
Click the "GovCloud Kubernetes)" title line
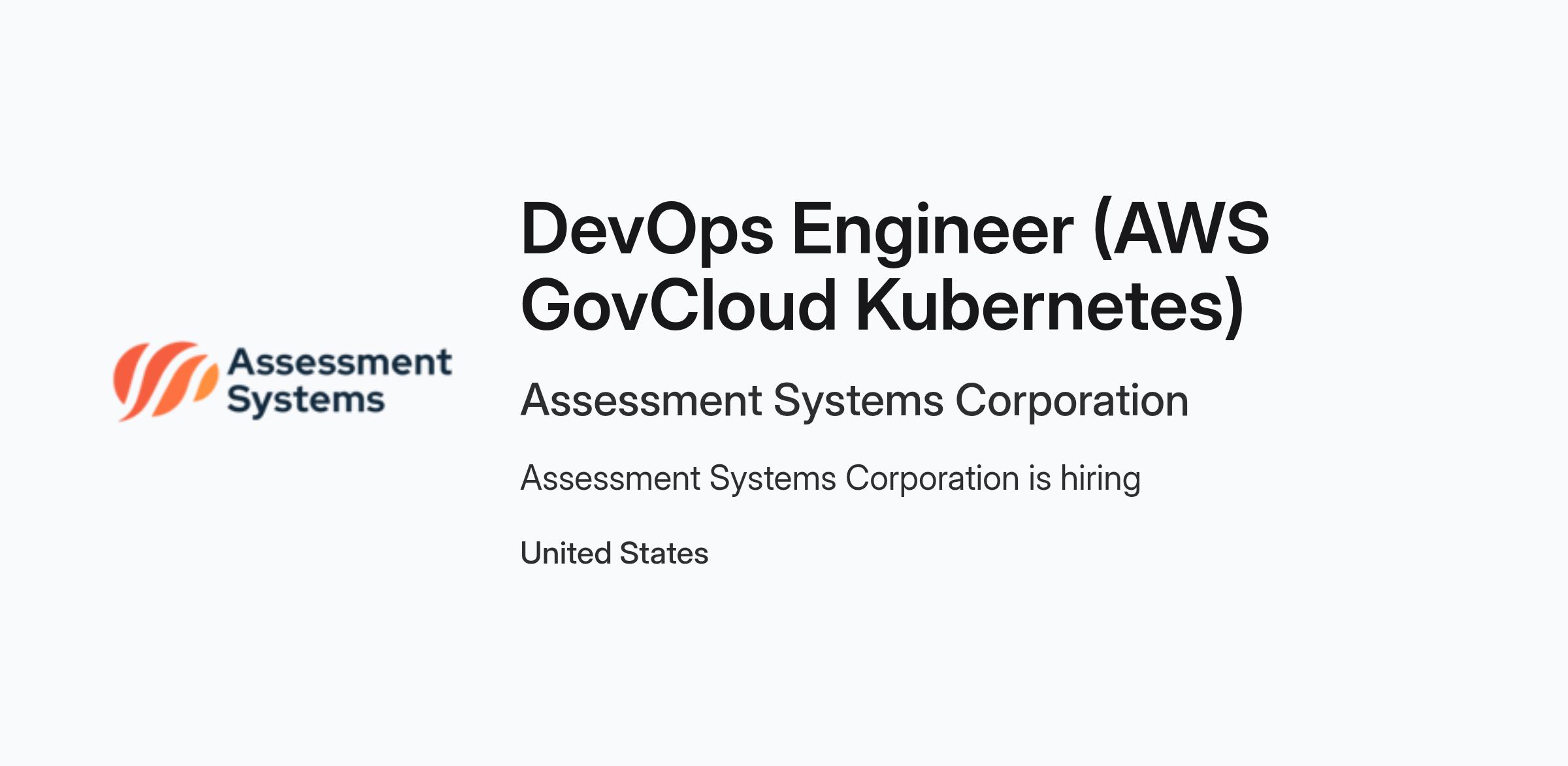tap(882, 306)
